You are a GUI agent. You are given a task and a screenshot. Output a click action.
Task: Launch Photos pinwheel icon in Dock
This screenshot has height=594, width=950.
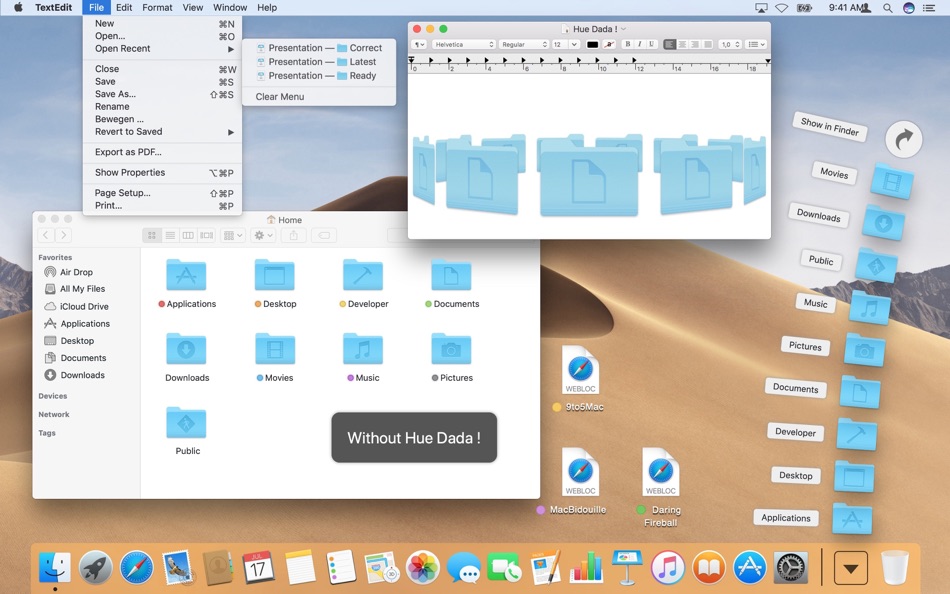coord(422,567)
